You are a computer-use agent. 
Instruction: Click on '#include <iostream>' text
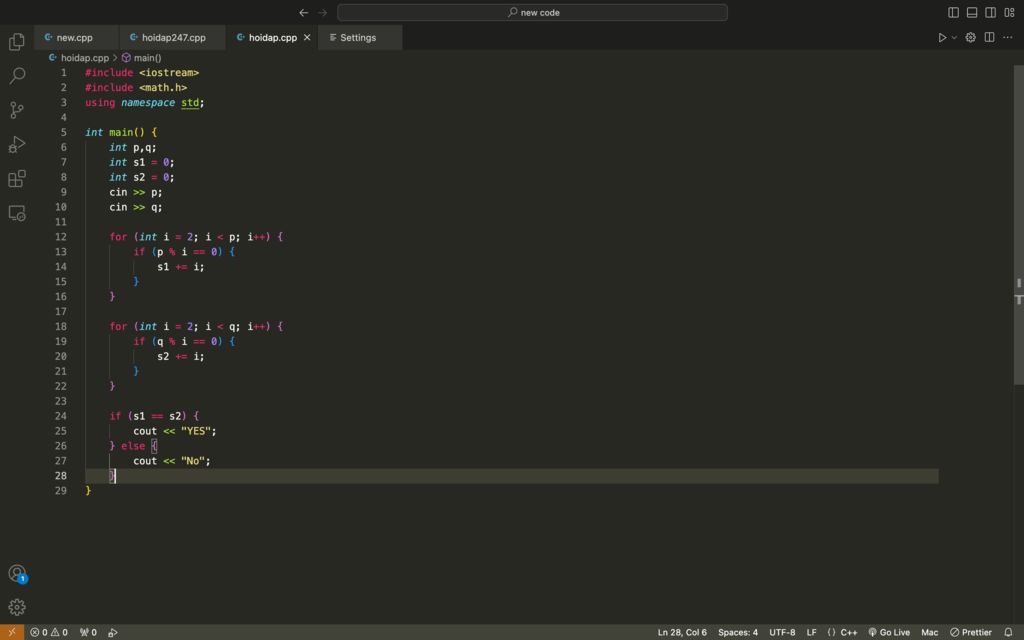point(142,72)
